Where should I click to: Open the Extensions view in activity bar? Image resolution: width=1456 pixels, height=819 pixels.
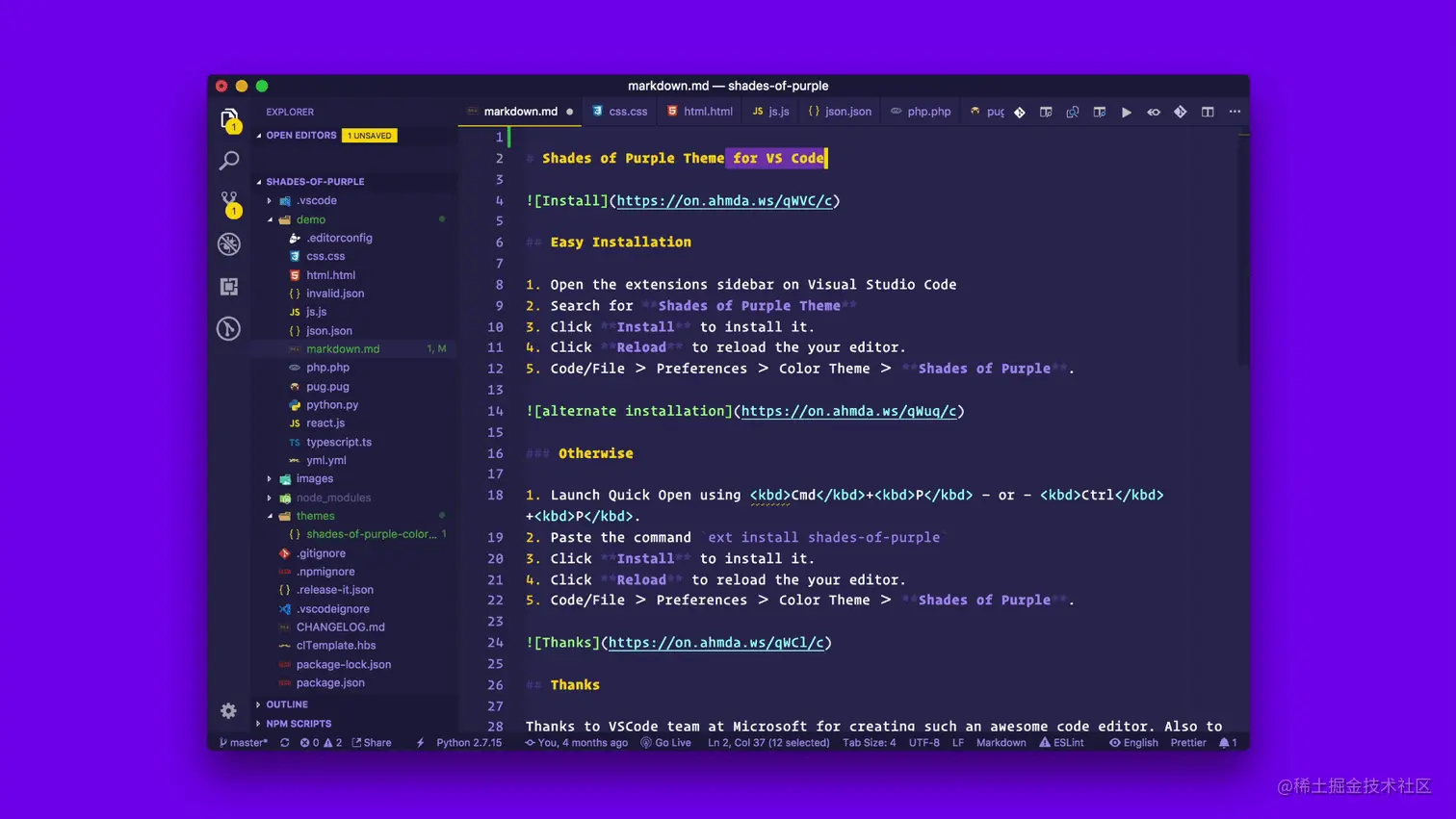[229, 287]
